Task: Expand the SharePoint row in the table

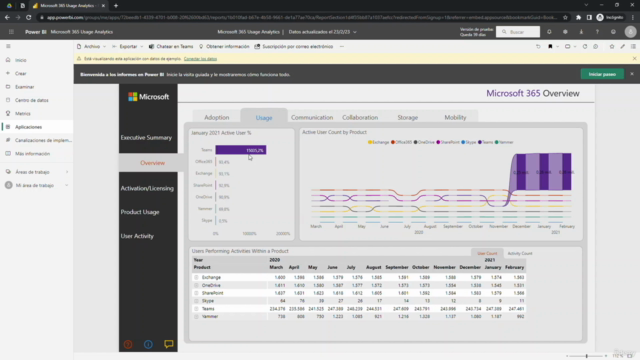Action: click(x=196, y=293)
